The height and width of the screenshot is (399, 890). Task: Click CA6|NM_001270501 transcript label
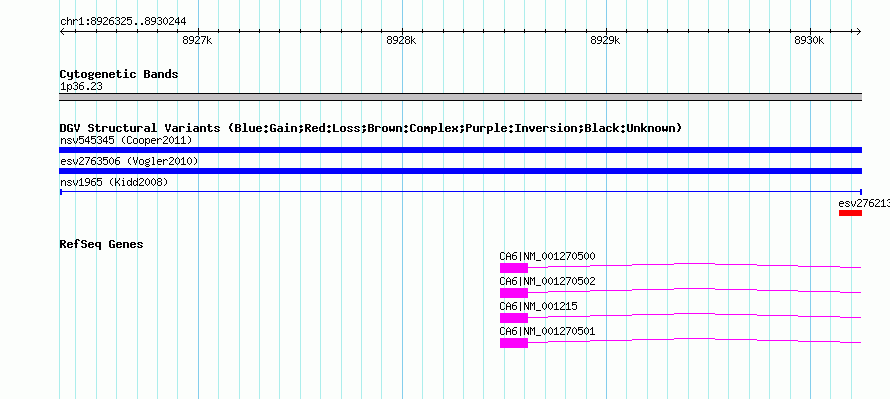coord(547,331)
